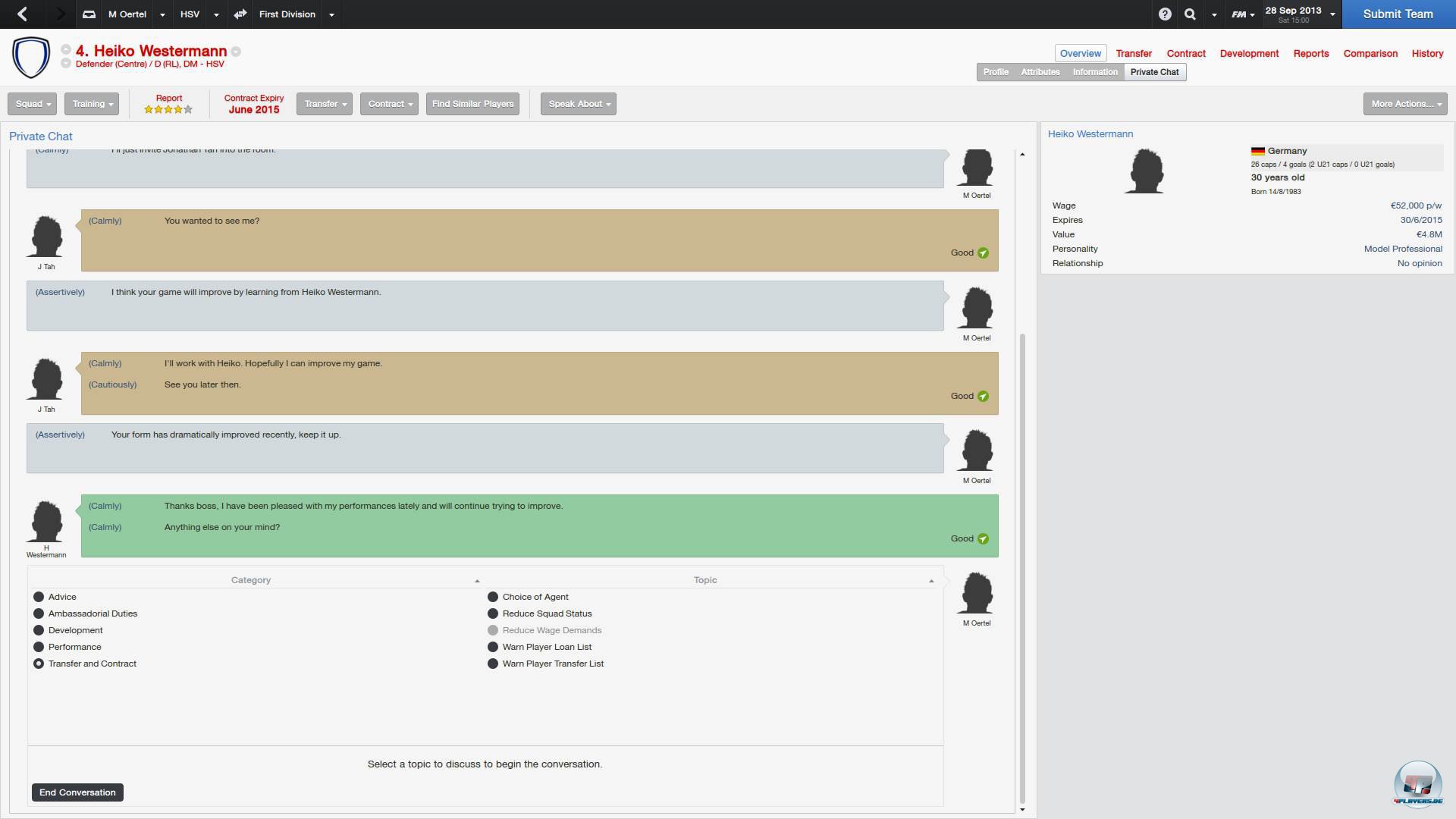Viewport: 1456px width, 819px height.
Task: Open the Transfer tab for Westermann
Action: tap(1134, 52)
